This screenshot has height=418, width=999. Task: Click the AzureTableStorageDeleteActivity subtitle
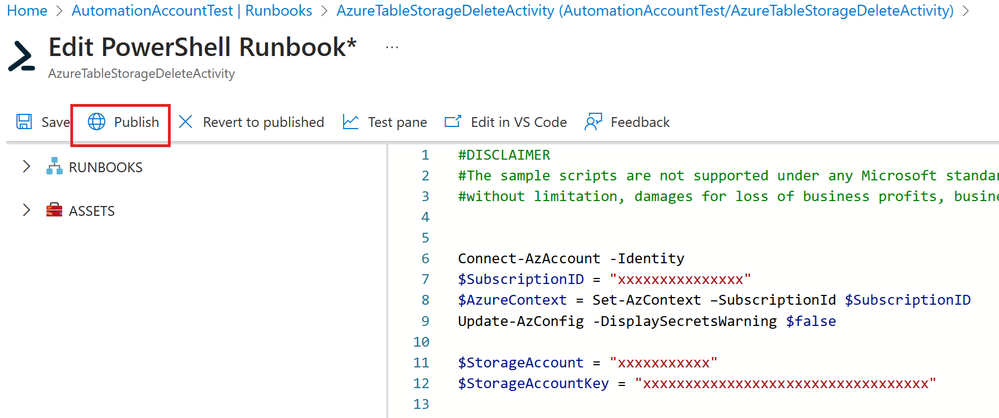141,74
